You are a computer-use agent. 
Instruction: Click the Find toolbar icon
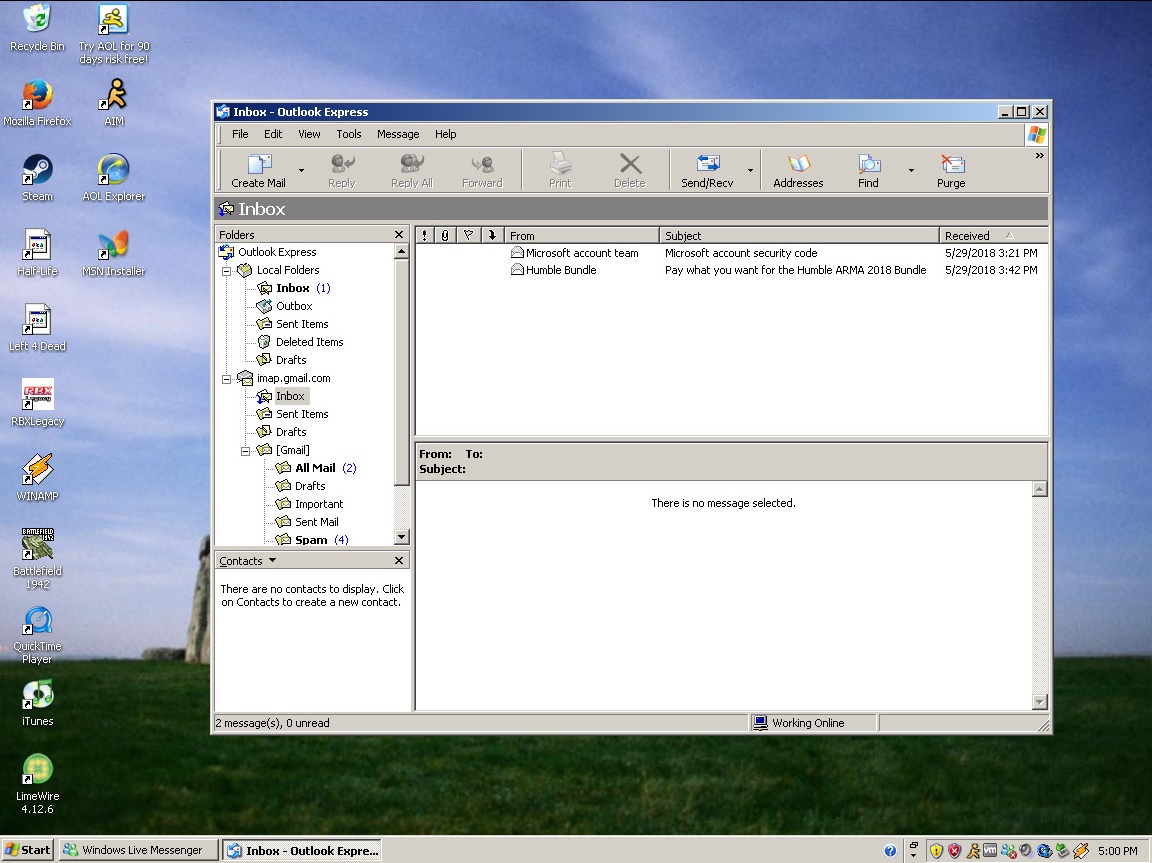coord(868,165)
